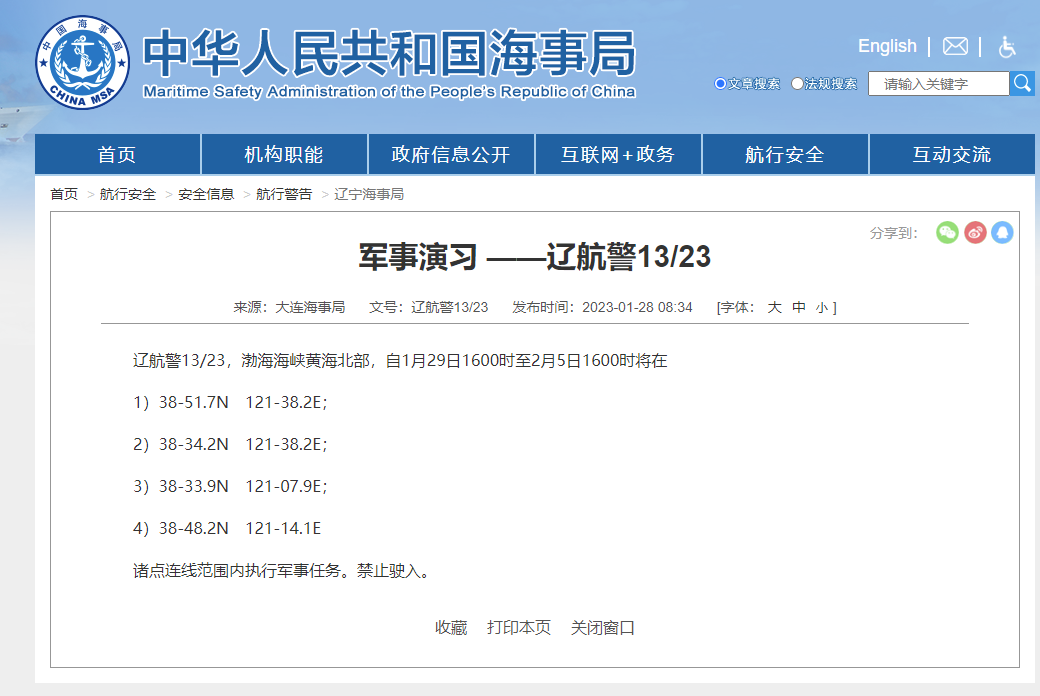Screen dimensions: 1040x696
Task: Click coordinate line 2) 38-34.2N 121-38.2E
Action: point(230,444)
